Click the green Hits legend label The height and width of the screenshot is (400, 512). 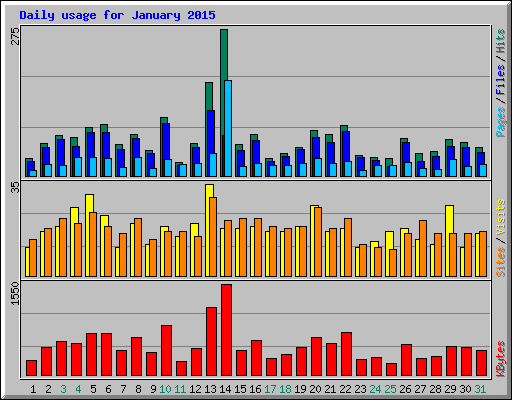[x=501, y=41]
